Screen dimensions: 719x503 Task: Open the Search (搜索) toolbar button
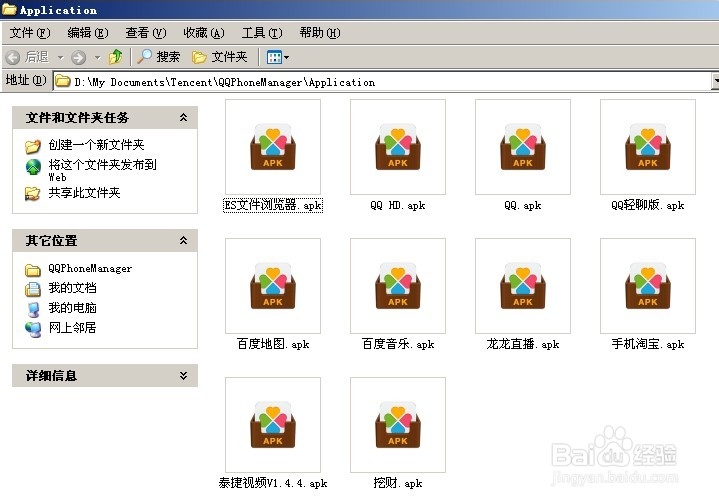158,57
